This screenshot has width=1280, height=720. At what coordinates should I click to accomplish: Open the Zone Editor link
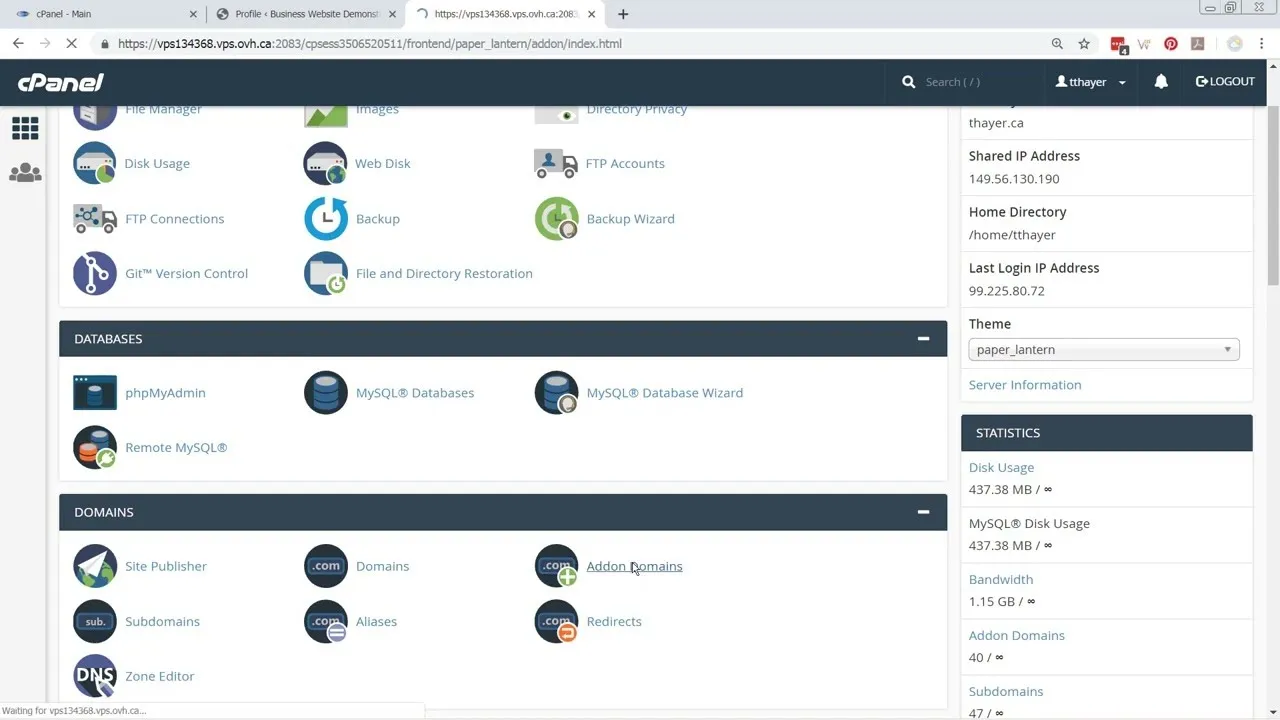(159, 676)
